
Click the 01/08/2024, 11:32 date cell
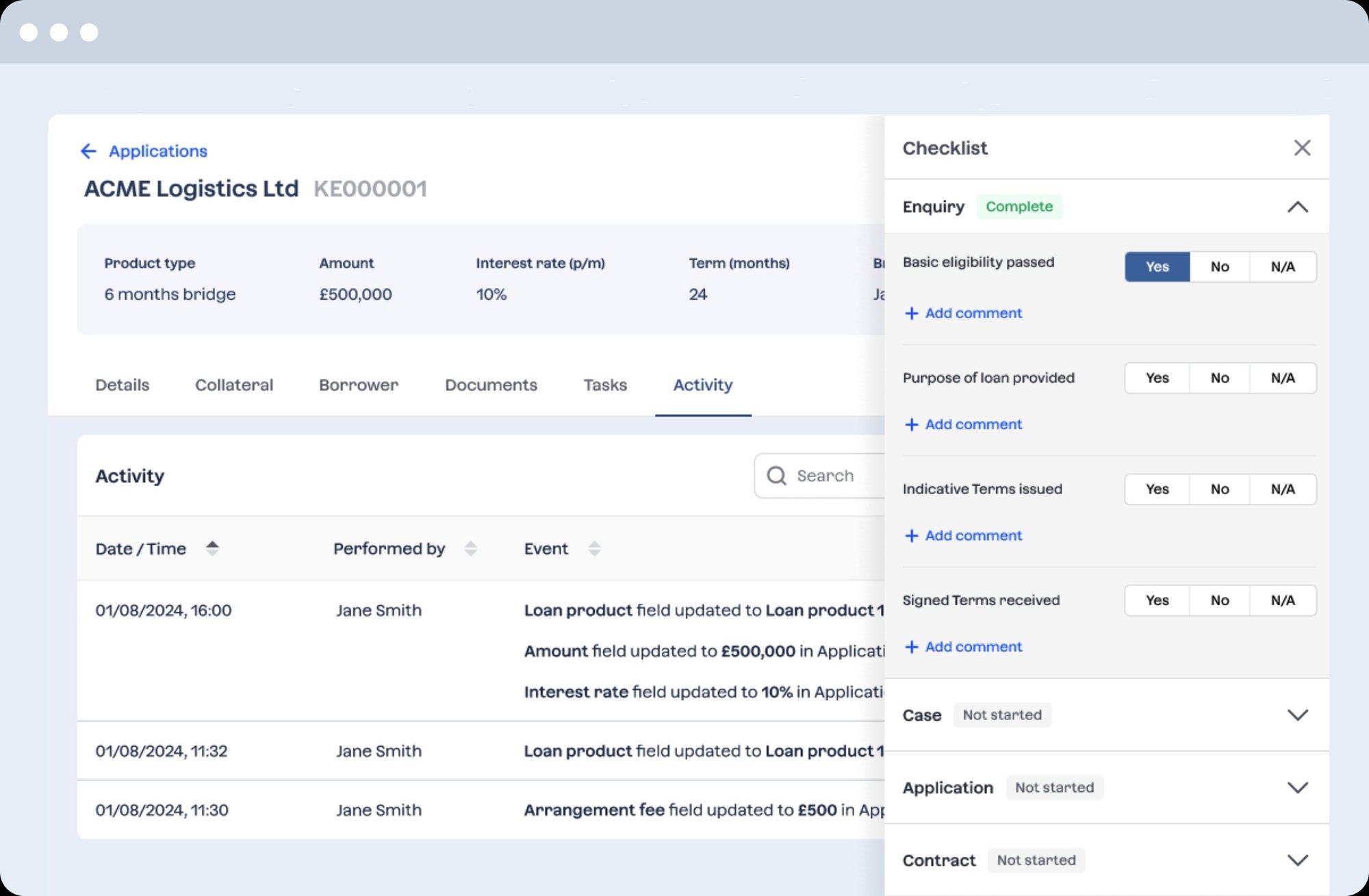[162, 751]
